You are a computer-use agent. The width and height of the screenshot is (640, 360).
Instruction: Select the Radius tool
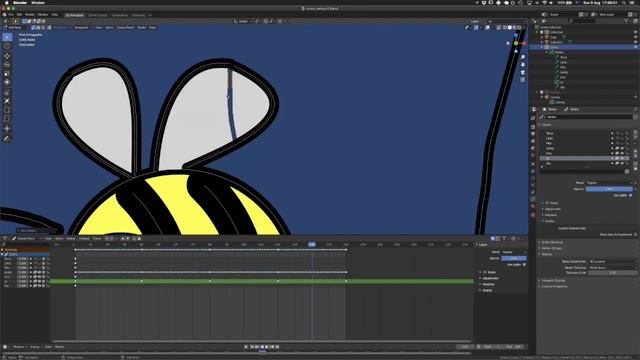(7, 101)
